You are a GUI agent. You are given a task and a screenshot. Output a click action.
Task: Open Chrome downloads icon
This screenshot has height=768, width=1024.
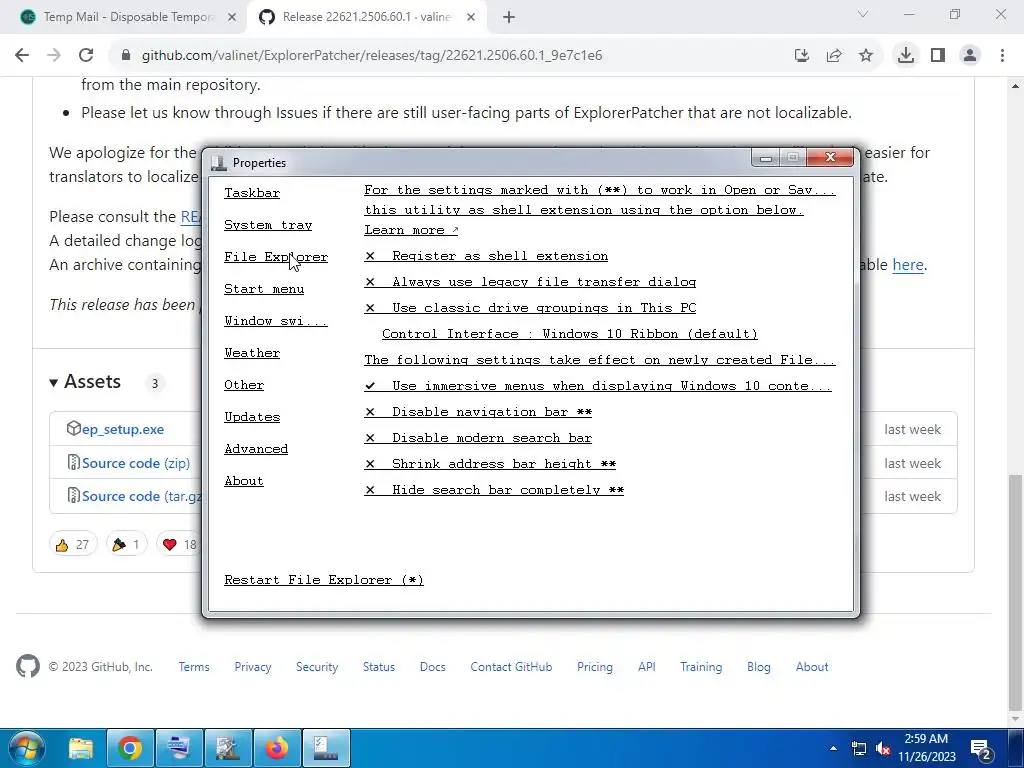pyautogui.click(x=906, y=56)
